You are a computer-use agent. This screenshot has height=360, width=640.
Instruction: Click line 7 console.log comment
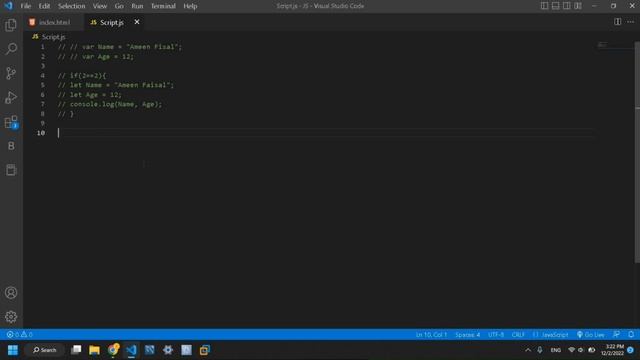pos(110,104)
